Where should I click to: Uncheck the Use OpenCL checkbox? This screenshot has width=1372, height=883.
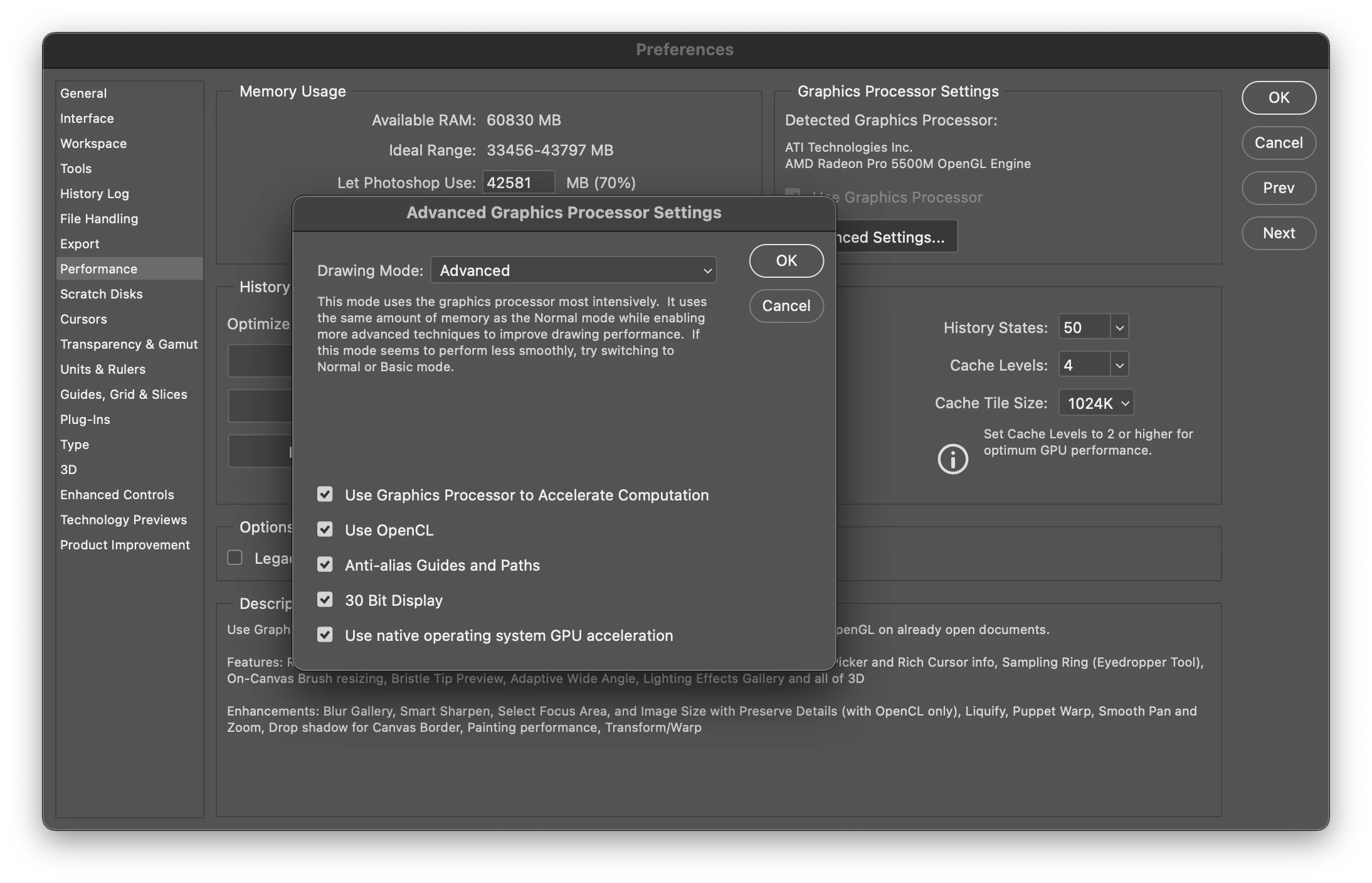tap(325, 529)
